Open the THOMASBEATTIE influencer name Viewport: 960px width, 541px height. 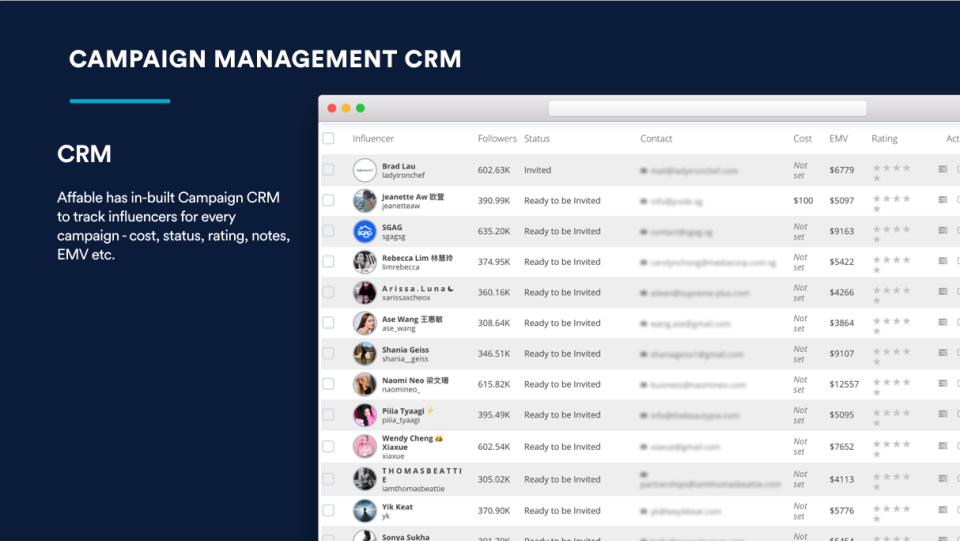(422, 475)
